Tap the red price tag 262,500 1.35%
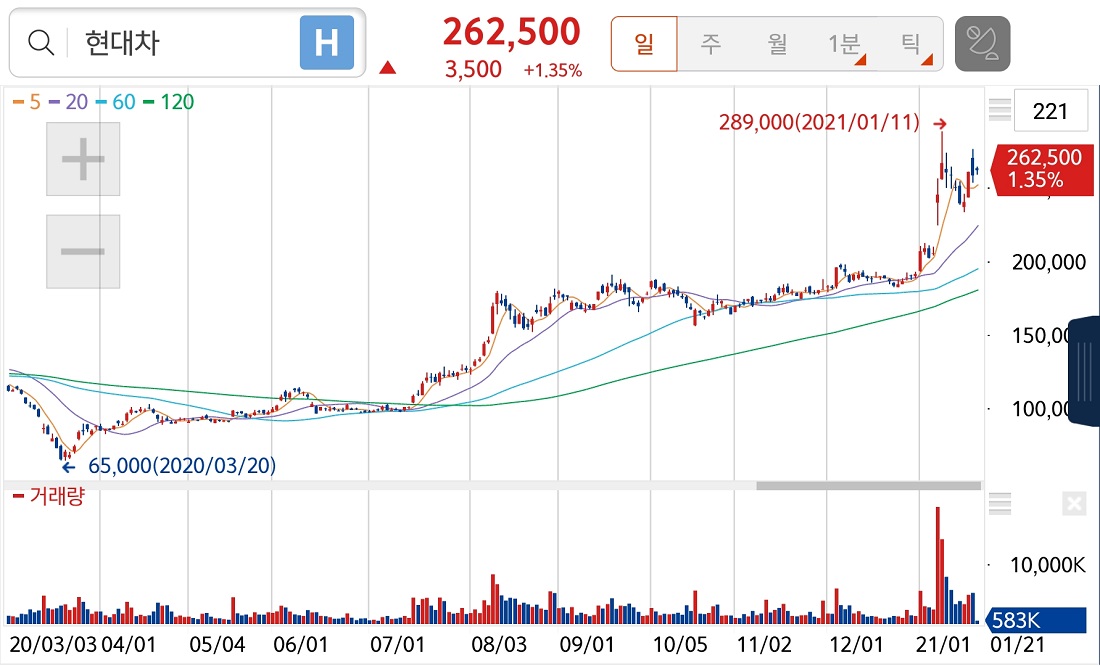 1044,168
